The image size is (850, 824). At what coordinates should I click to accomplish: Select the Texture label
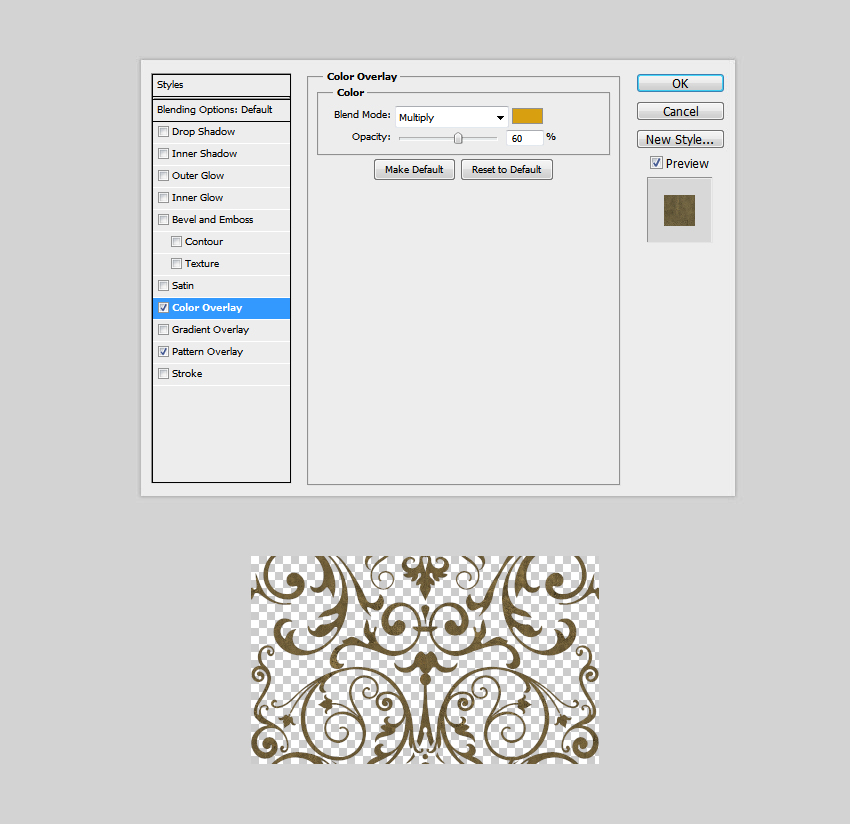pos(202,263)
